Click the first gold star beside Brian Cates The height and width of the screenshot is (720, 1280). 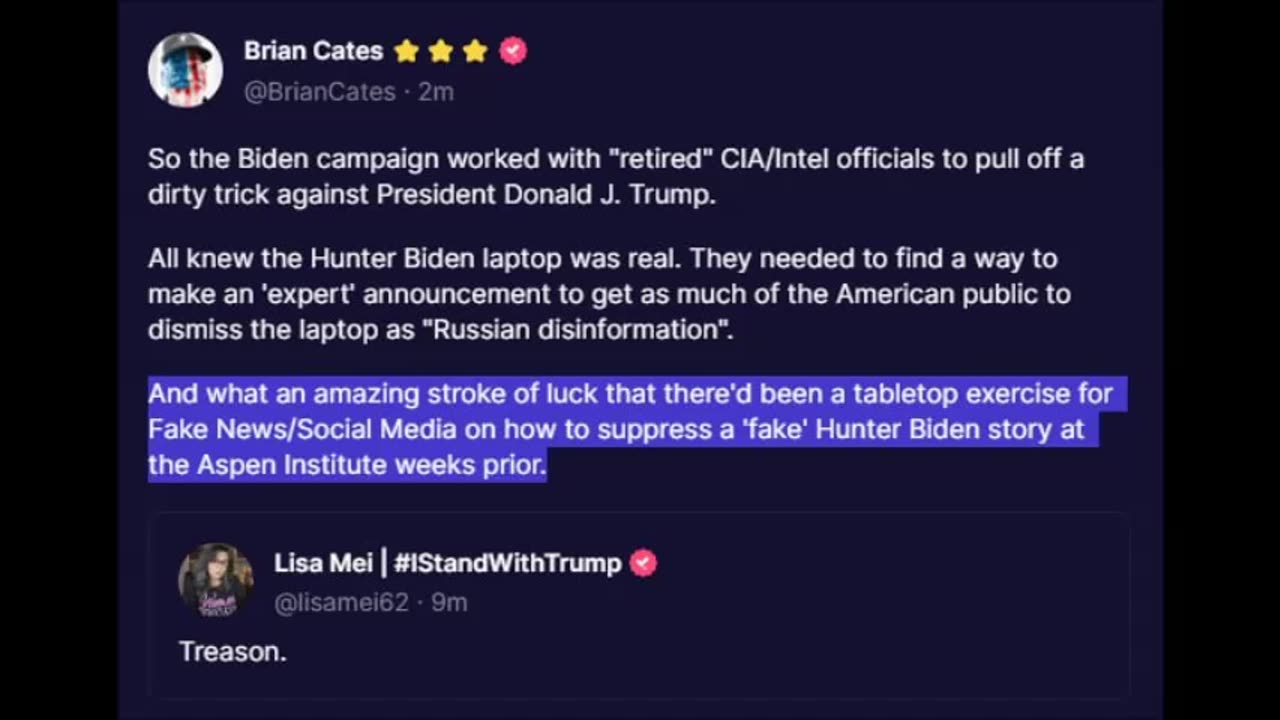407,51
